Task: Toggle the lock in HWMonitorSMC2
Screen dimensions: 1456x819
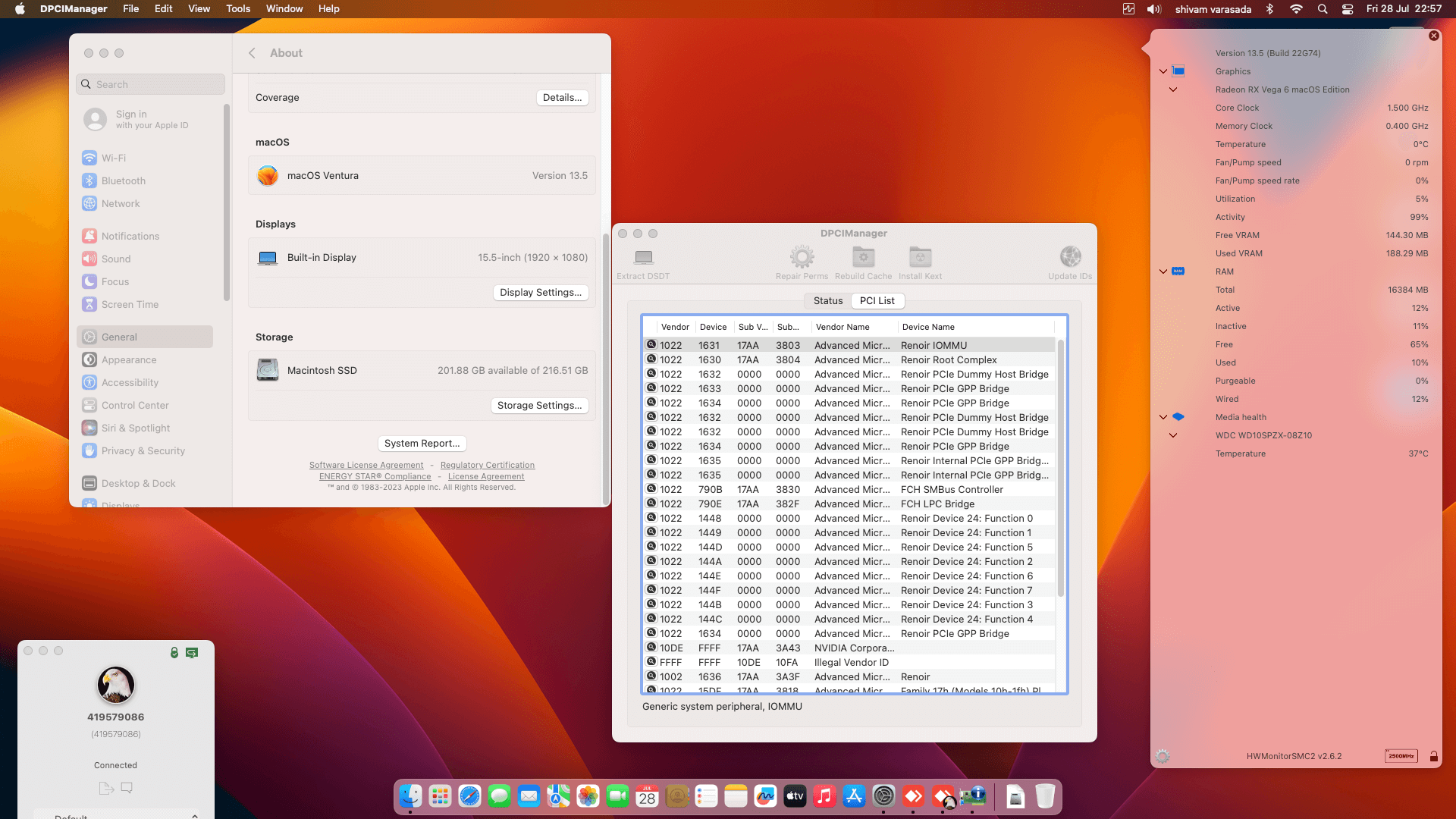Action: [x=1433, y=756]
